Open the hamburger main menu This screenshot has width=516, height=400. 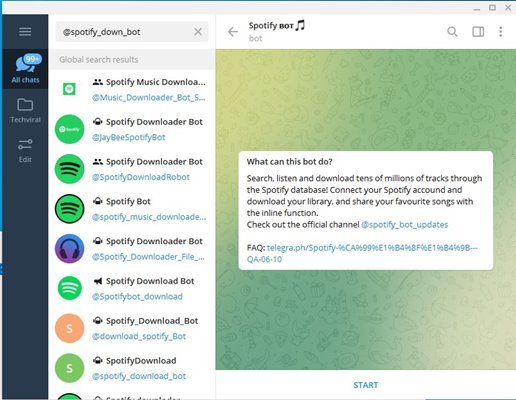25,32
